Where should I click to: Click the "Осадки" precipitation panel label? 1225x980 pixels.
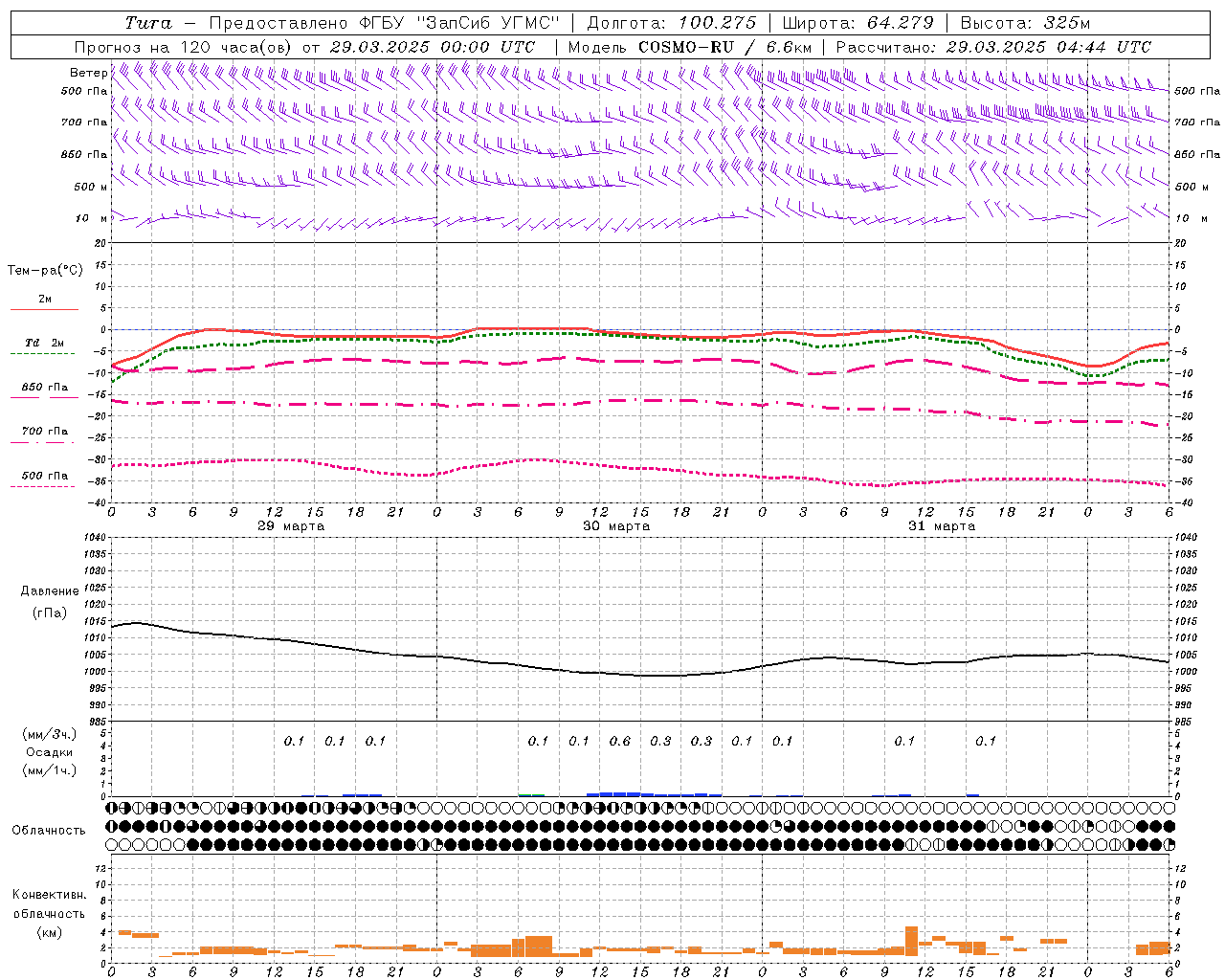click(x=50, y=752)
